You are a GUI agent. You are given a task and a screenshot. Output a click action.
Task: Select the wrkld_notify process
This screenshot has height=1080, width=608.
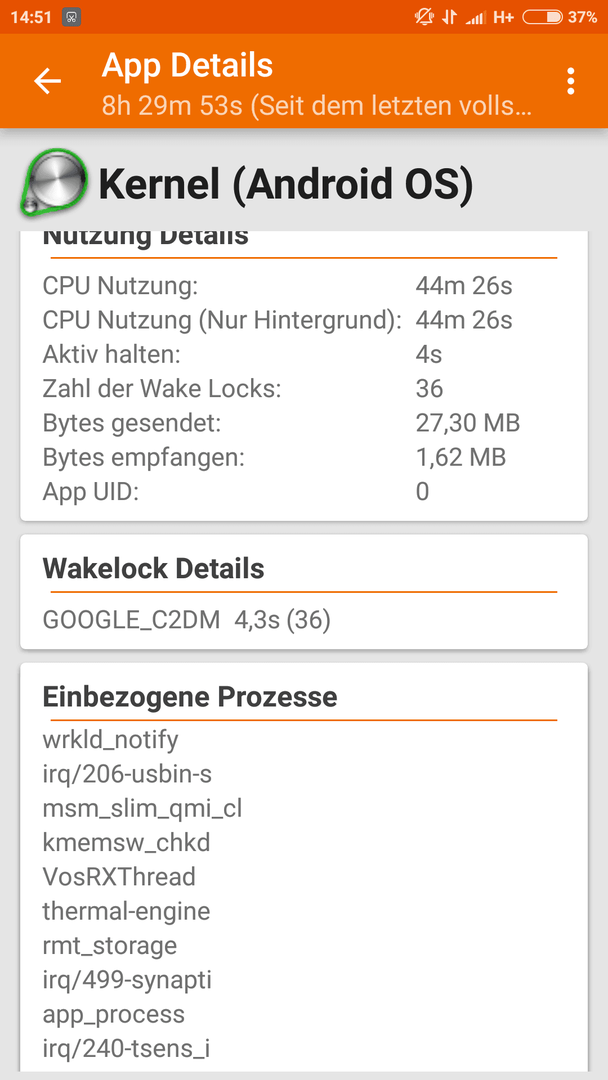click(111, 740)
